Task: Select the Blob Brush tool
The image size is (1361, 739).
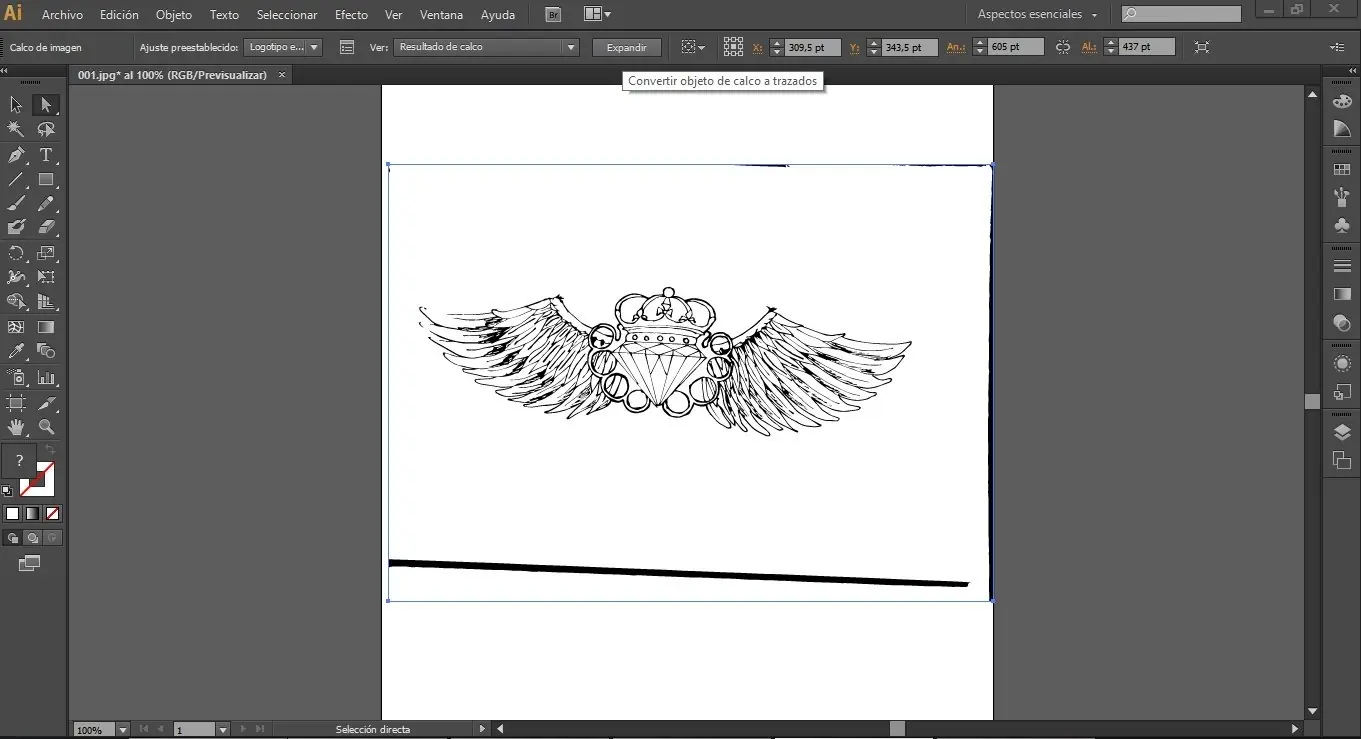Action: point(16,228)
